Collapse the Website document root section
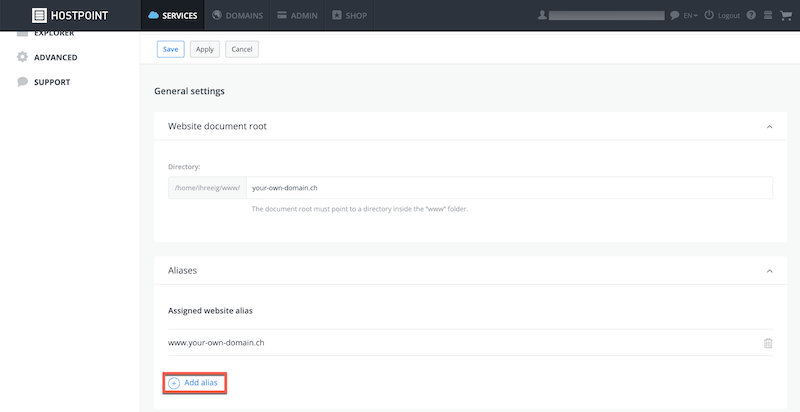The height and width of the screenshot is (412, 800). pyautogui.click(x=769, y=126)
